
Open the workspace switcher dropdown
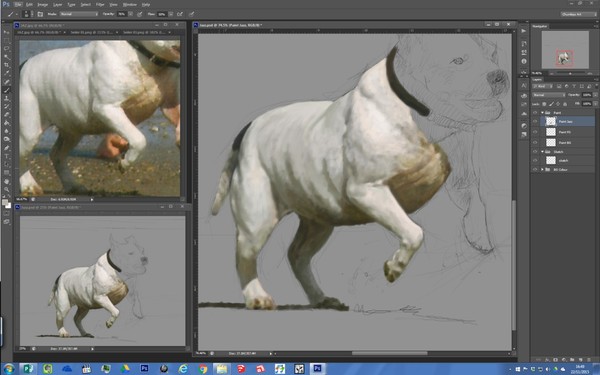579,14
